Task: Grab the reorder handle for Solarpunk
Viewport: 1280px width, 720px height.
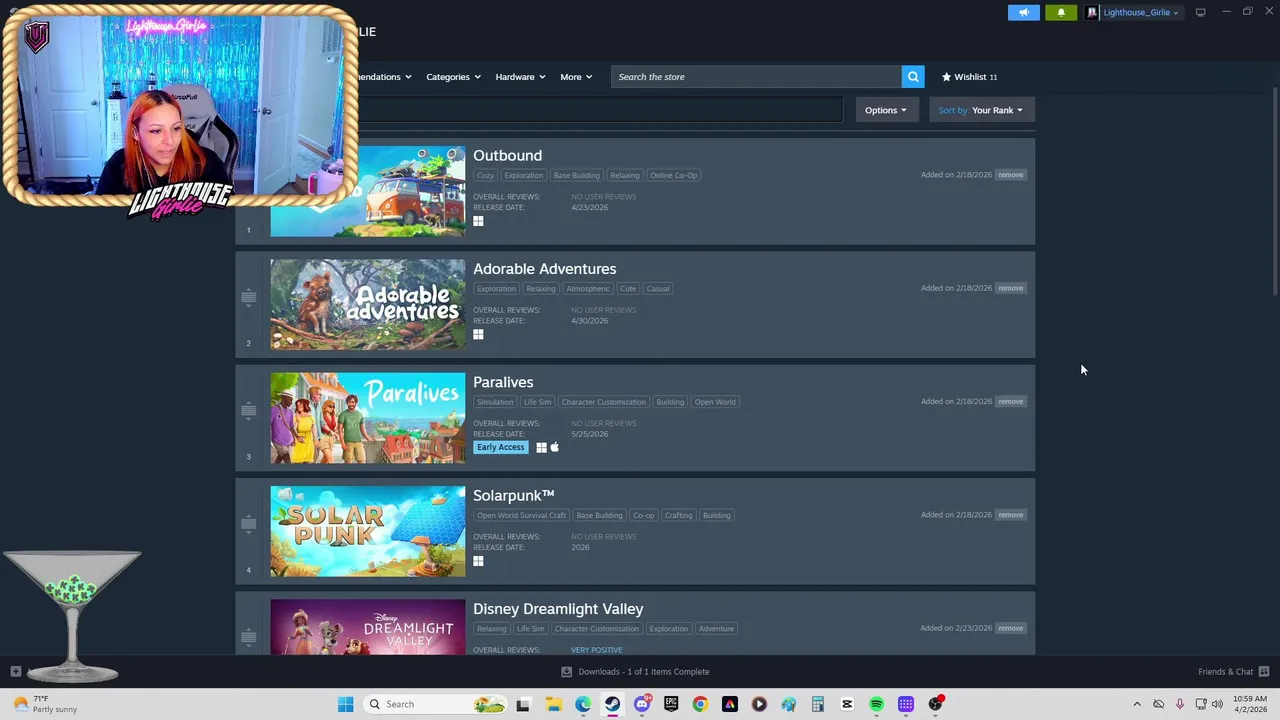Action: (x=248, y=523)
